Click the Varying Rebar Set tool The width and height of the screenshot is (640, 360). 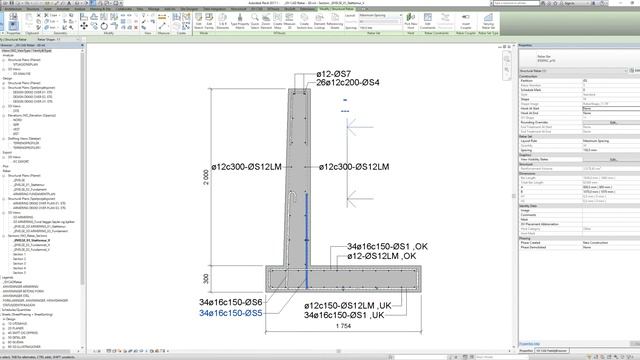click(x=488, y=21)
